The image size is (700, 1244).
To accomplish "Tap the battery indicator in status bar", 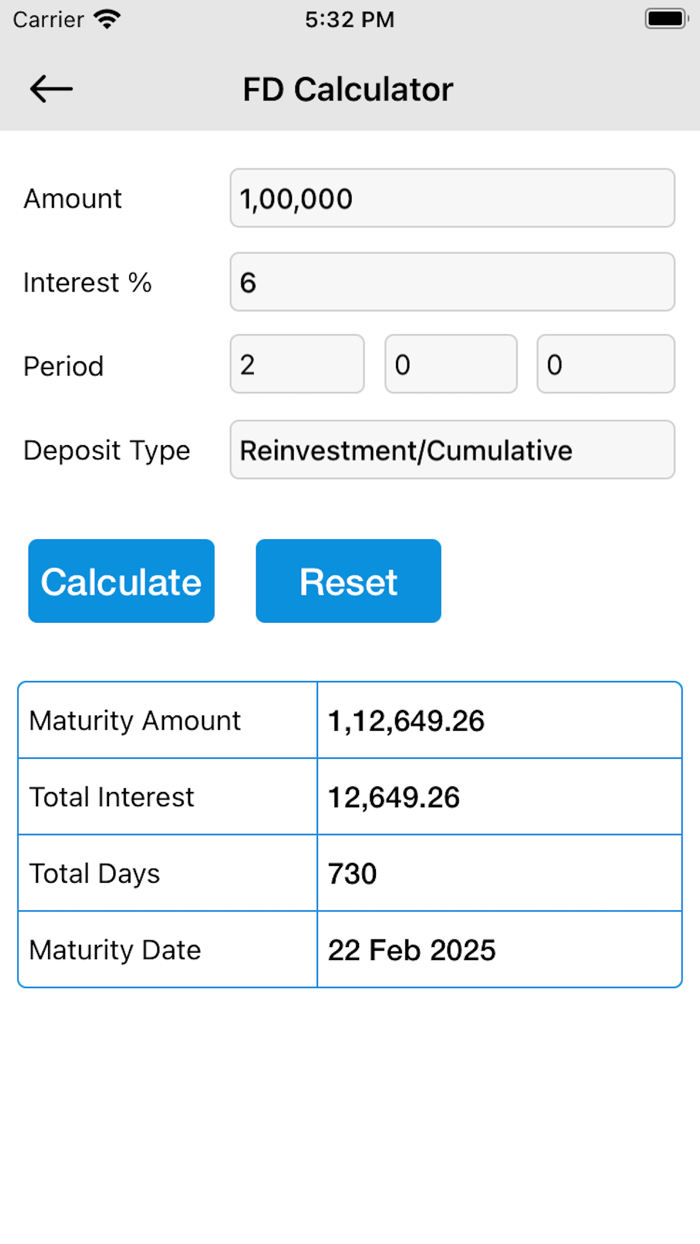I will tap(664, 17).
